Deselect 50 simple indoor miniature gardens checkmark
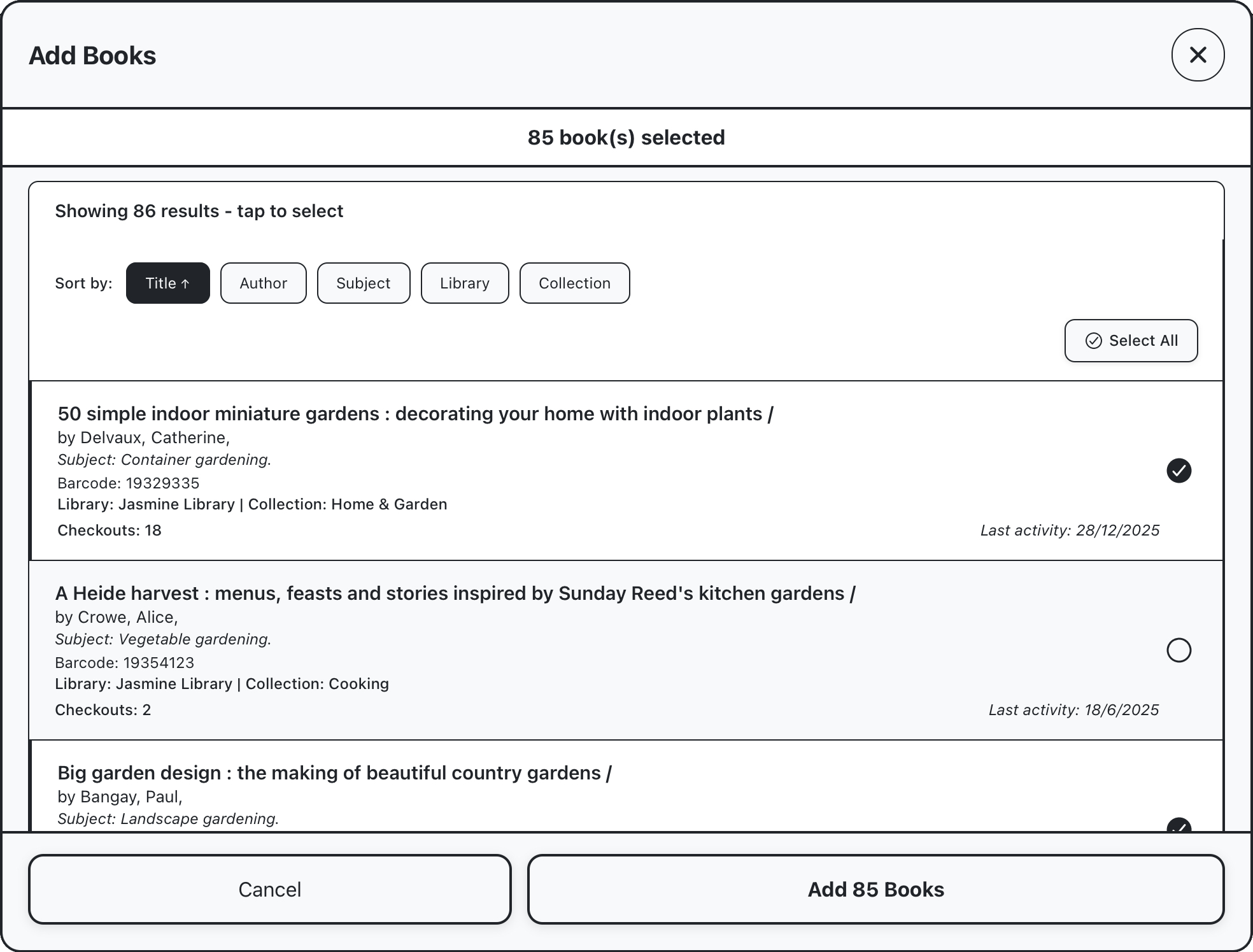Viewport: 1253px width, 952px height. click(x=1179, y=471)
